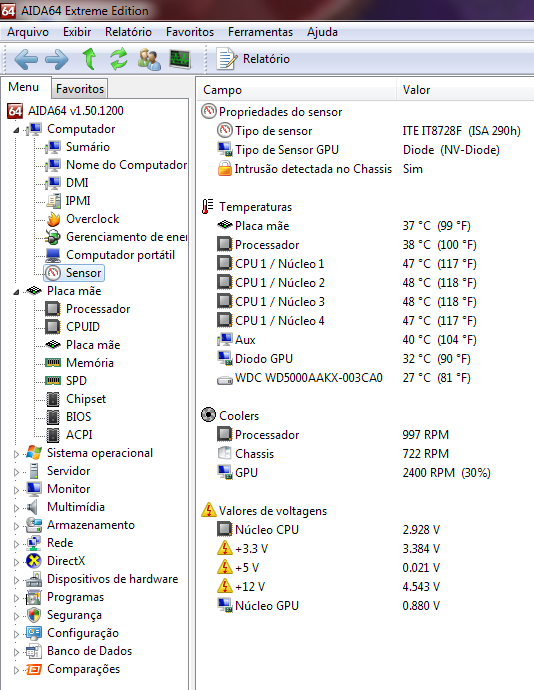Viewport: 534px width, 690px height.
Task: Open the Ferramentas menu
Action: pyautogui.click(x=260, y=32)
